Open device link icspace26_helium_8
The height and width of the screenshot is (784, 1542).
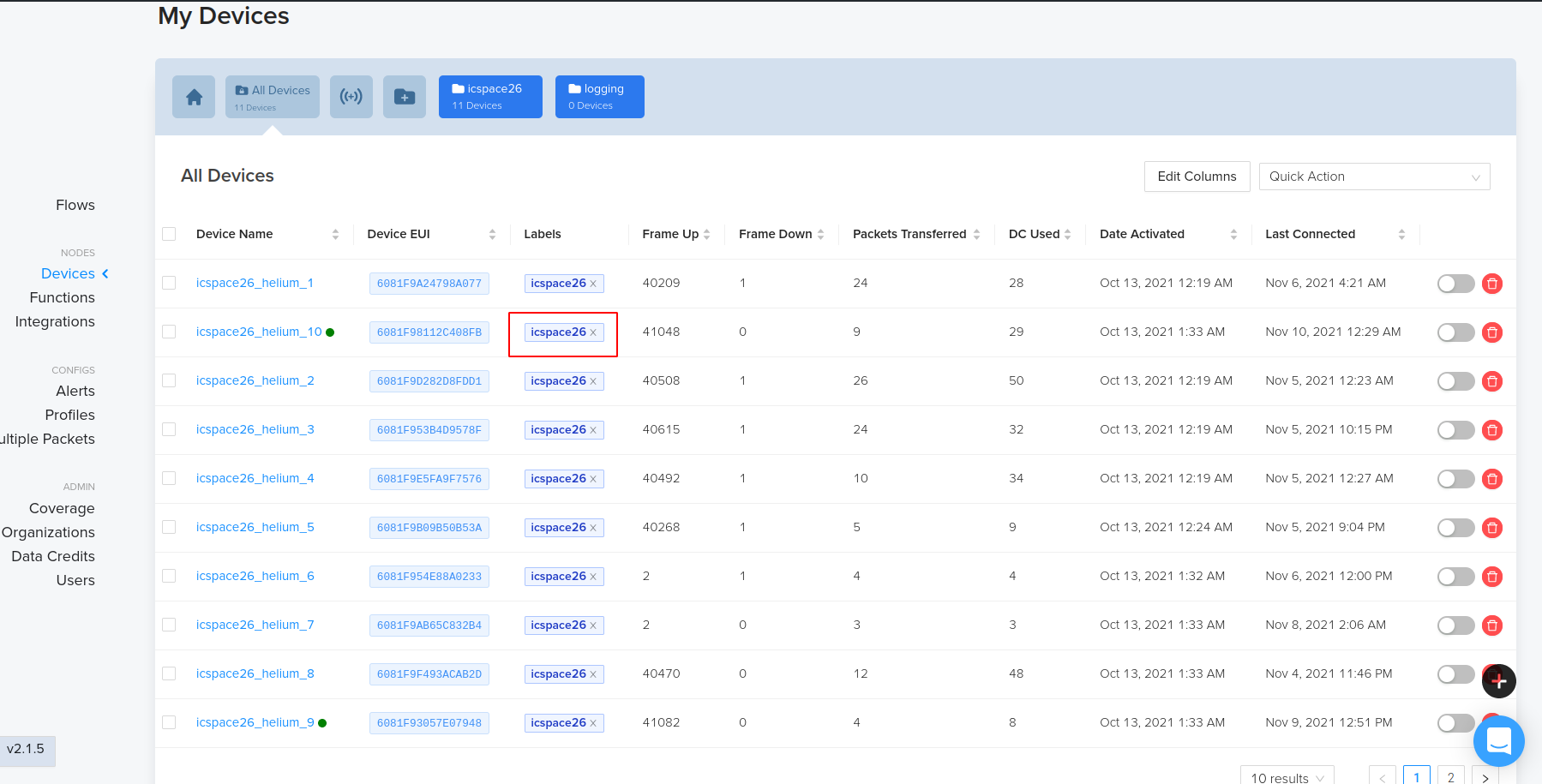255,673
